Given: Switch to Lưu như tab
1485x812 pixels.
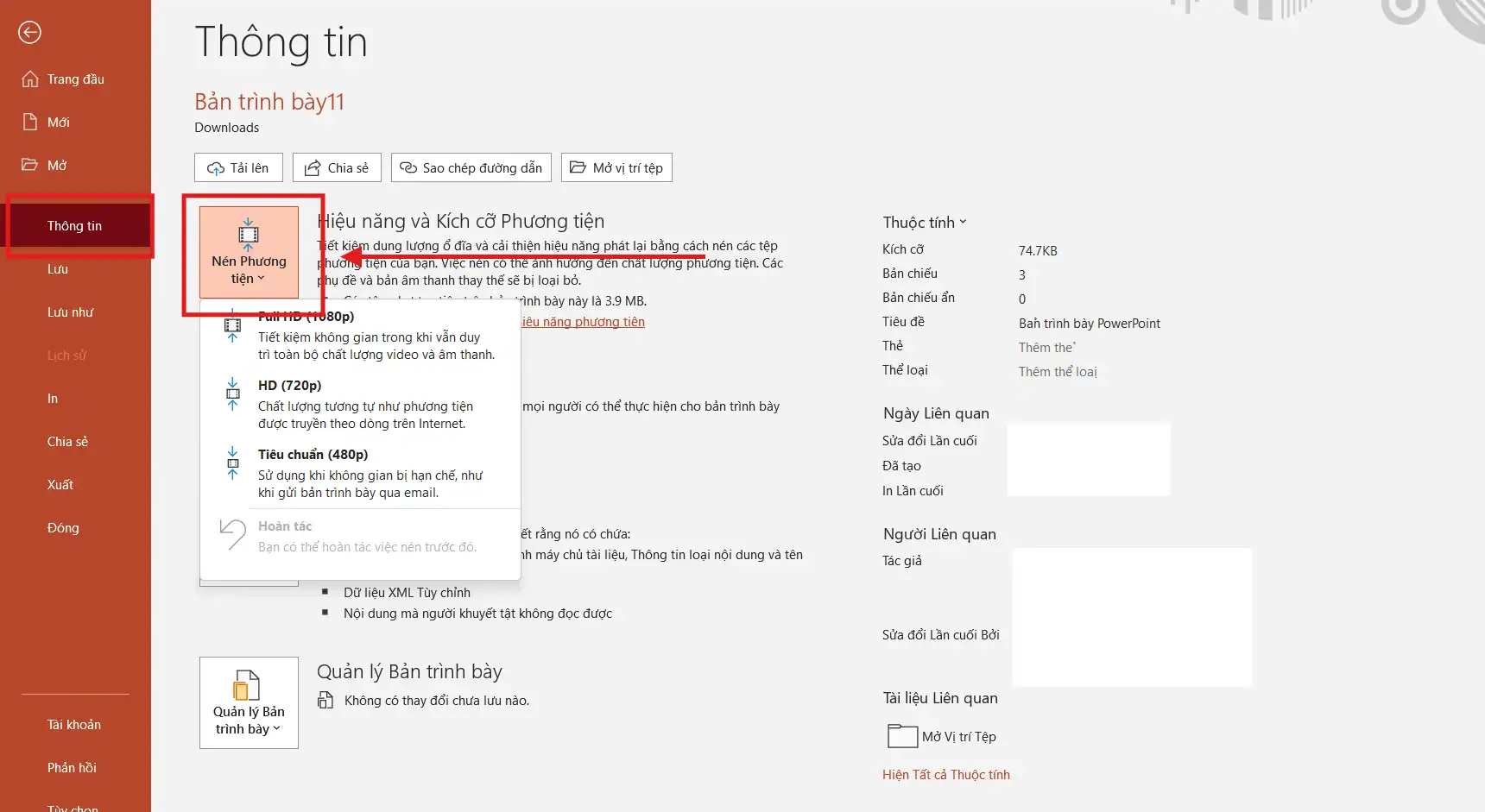Looking at the screenshot, I should 70,312.
